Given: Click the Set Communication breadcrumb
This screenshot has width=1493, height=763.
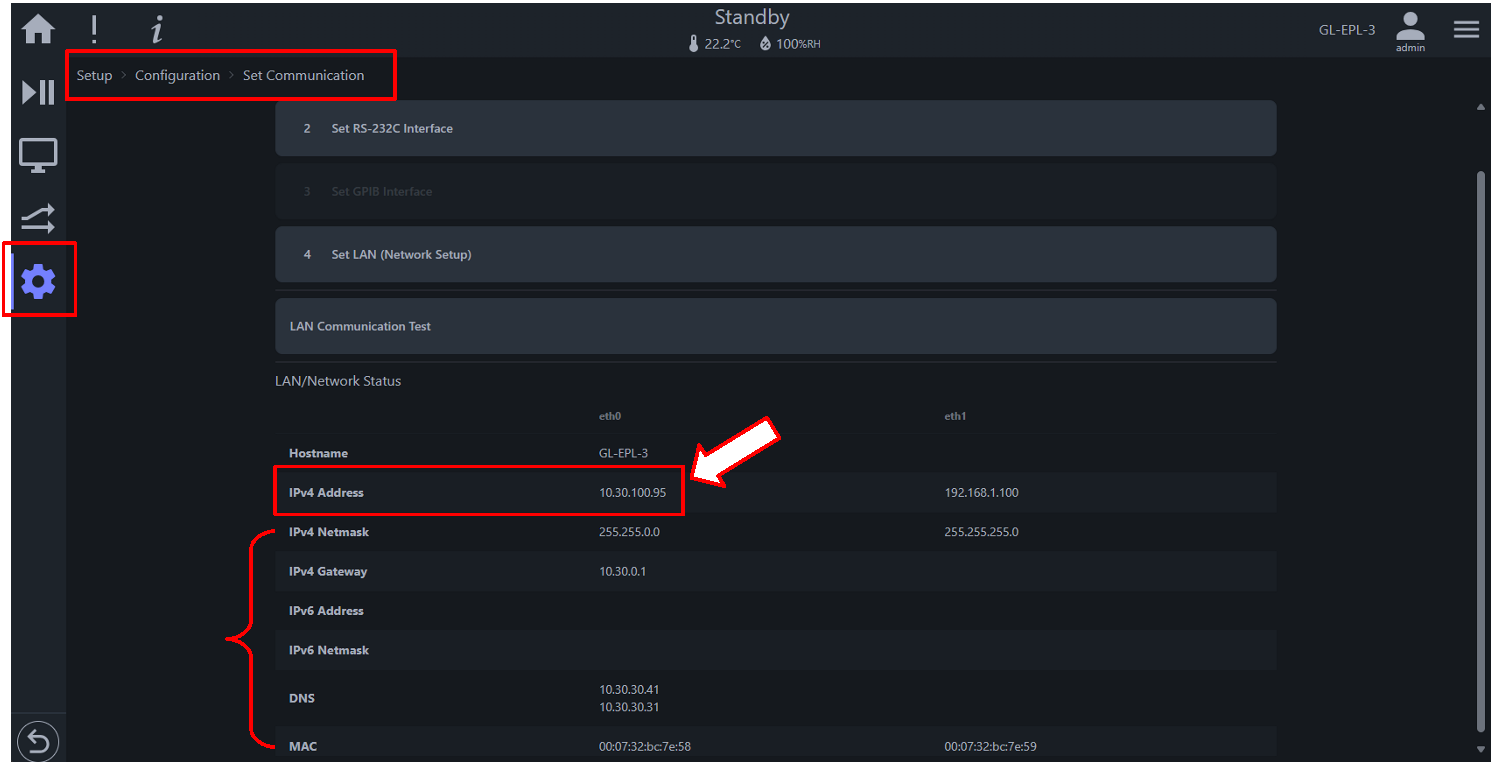Looking at the screenshot, I should point(303,75).
